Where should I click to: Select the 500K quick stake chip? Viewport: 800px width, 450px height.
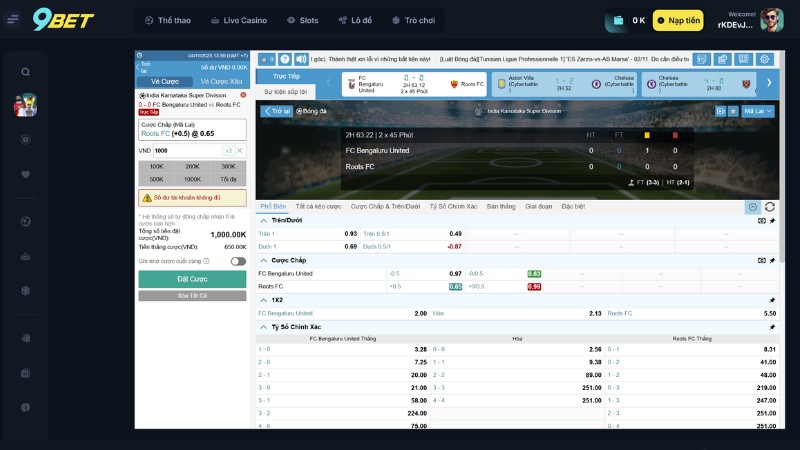point(157,179)
